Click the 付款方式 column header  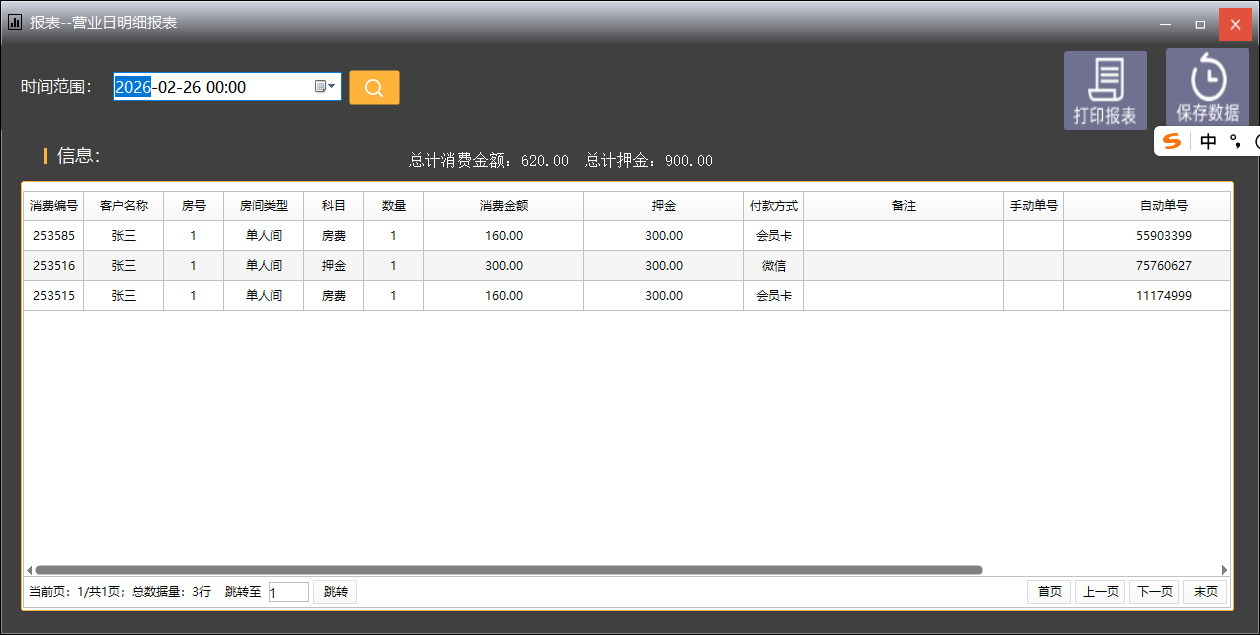click(773, 206)
